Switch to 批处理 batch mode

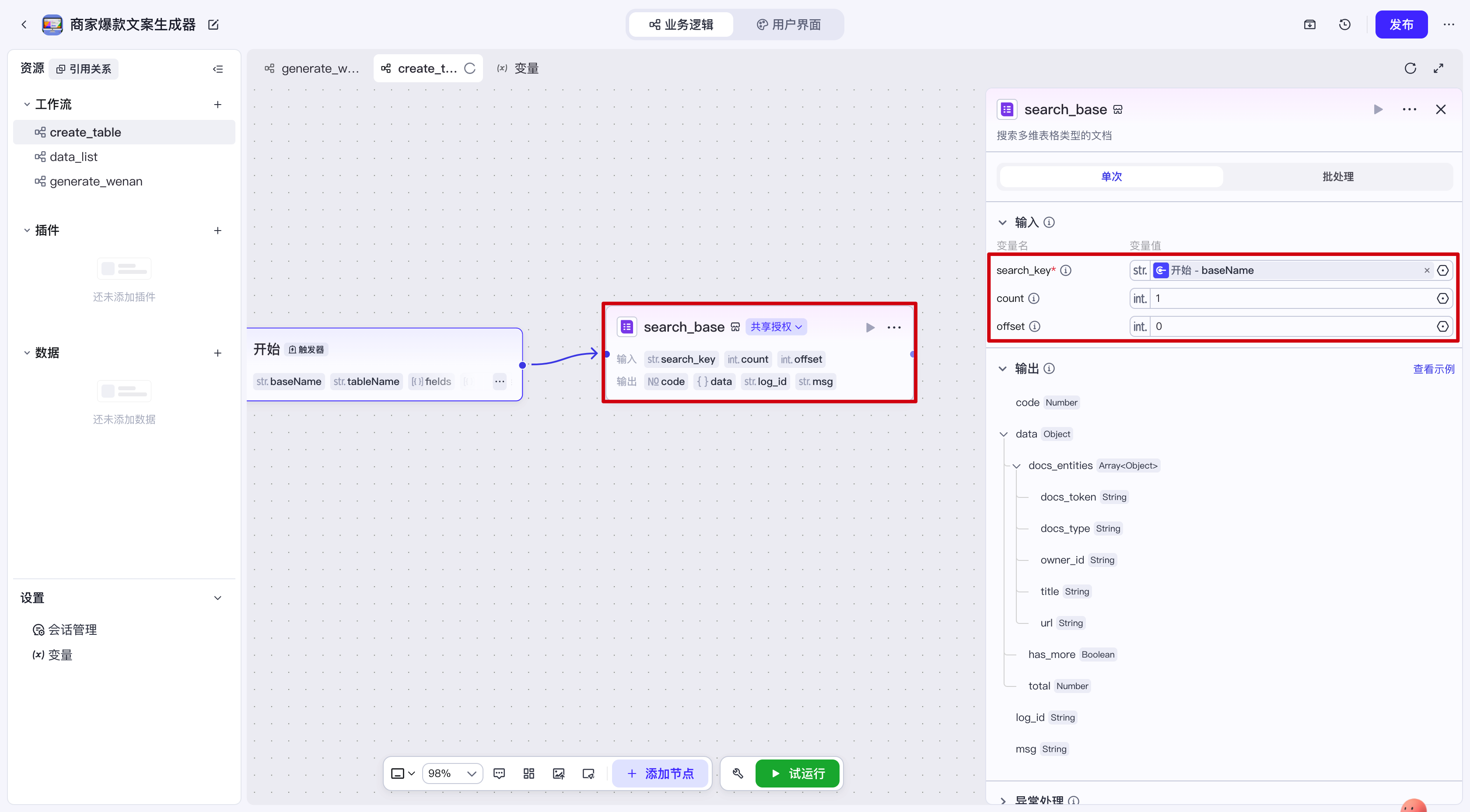(x=1337, y=176)
